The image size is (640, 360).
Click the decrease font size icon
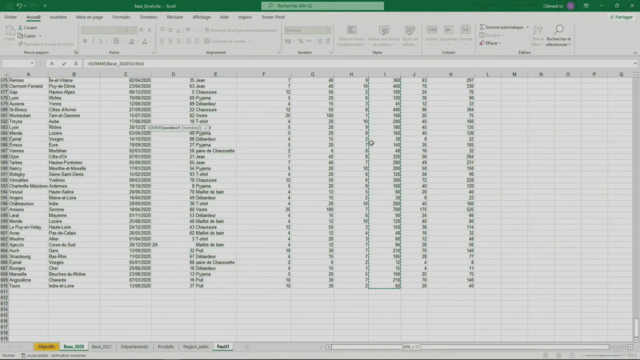point(149,30)
